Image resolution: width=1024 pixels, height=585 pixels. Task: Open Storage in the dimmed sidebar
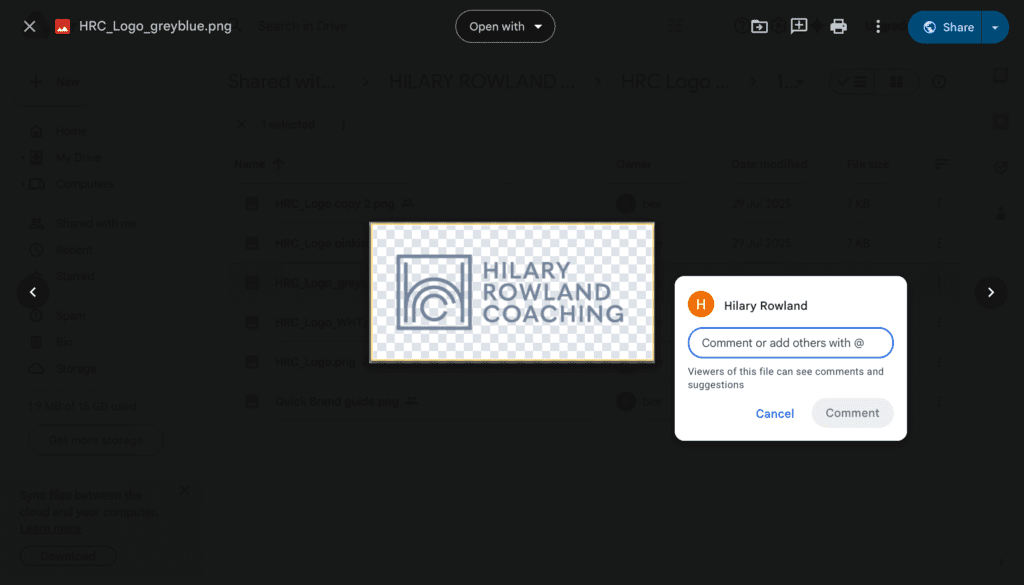click(x=76, y=369)
